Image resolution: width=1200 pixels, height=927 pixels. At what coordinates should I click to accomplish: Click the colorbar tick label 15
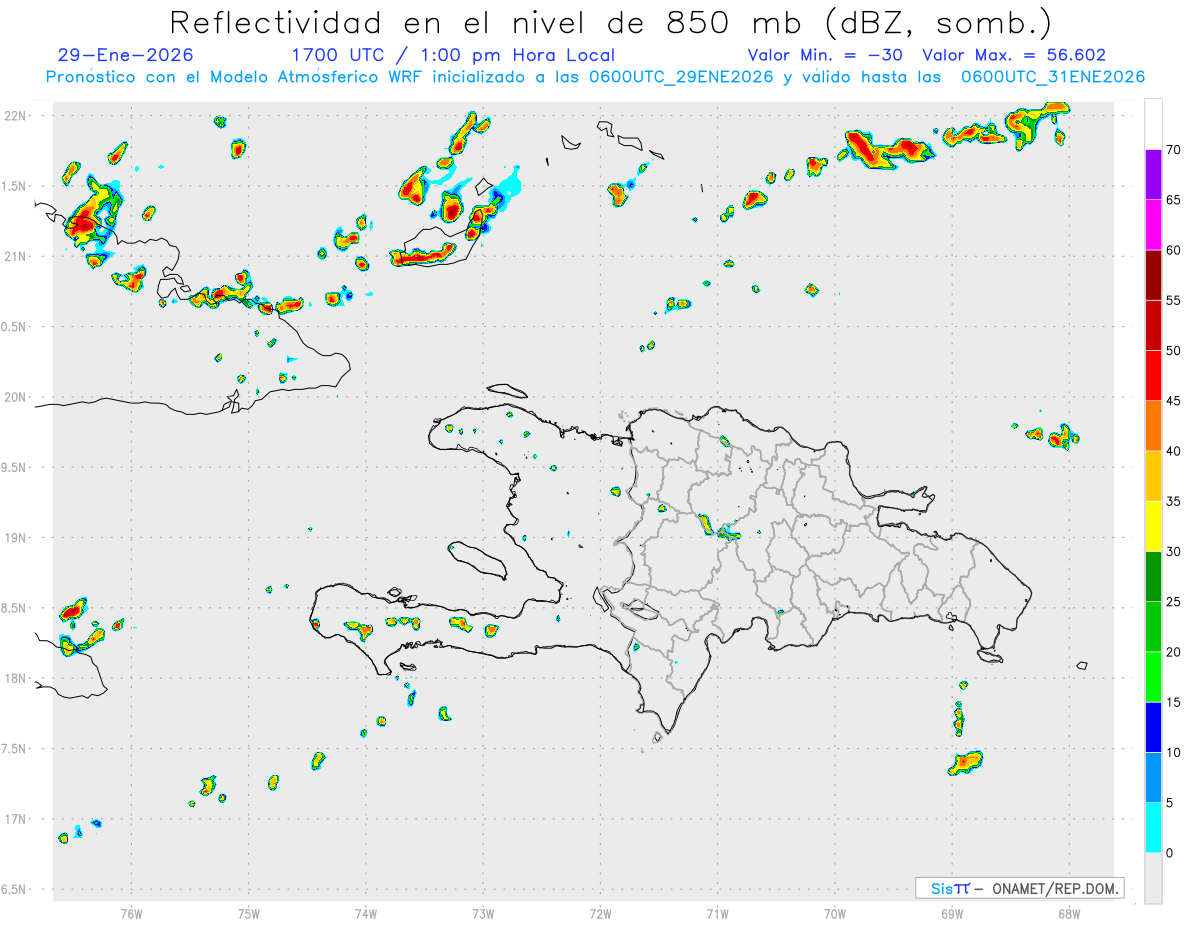[1173, 702]
